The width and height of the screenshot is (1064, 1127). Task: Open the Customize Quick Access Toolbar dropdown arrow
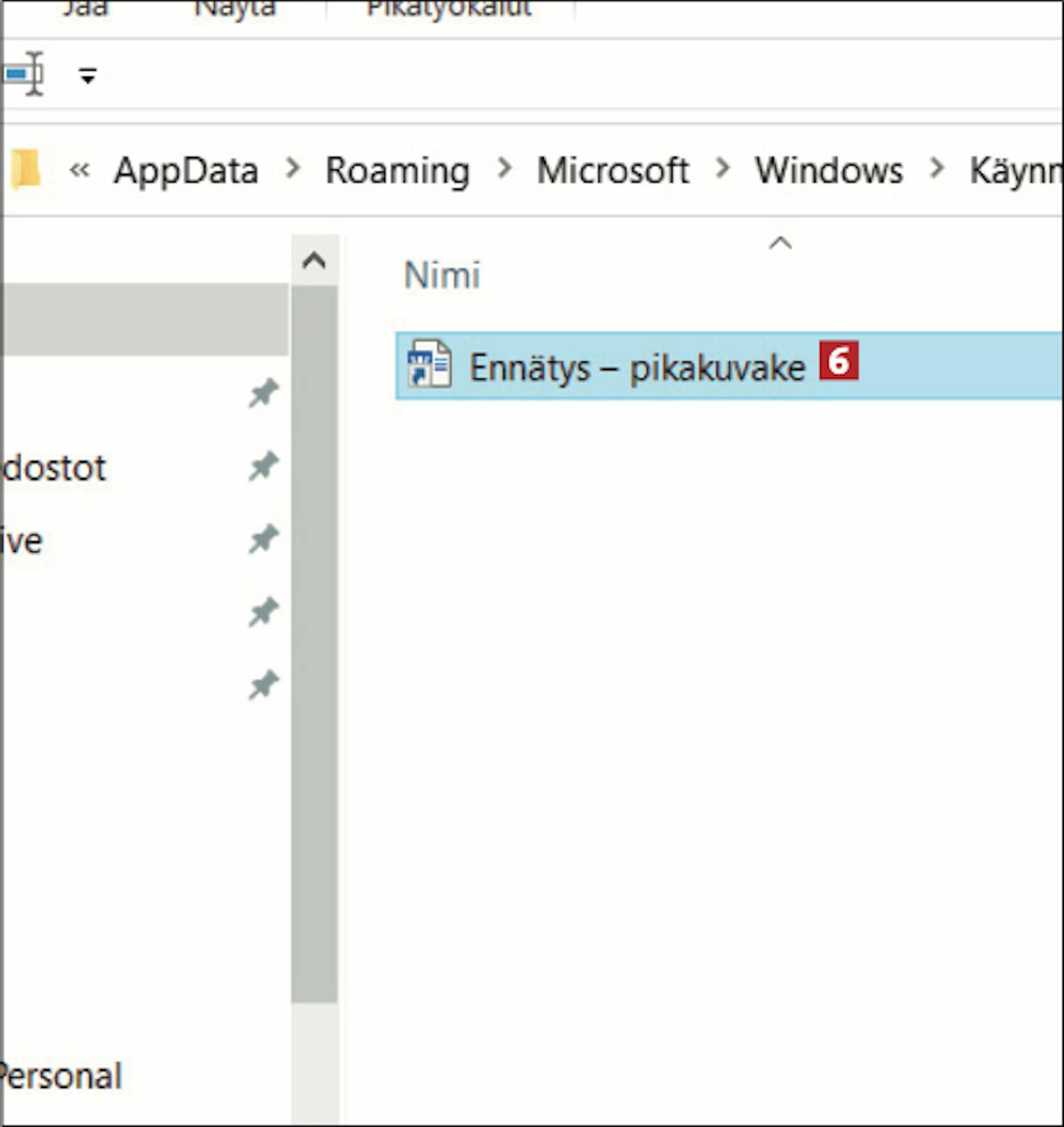[x=87, y=75]
